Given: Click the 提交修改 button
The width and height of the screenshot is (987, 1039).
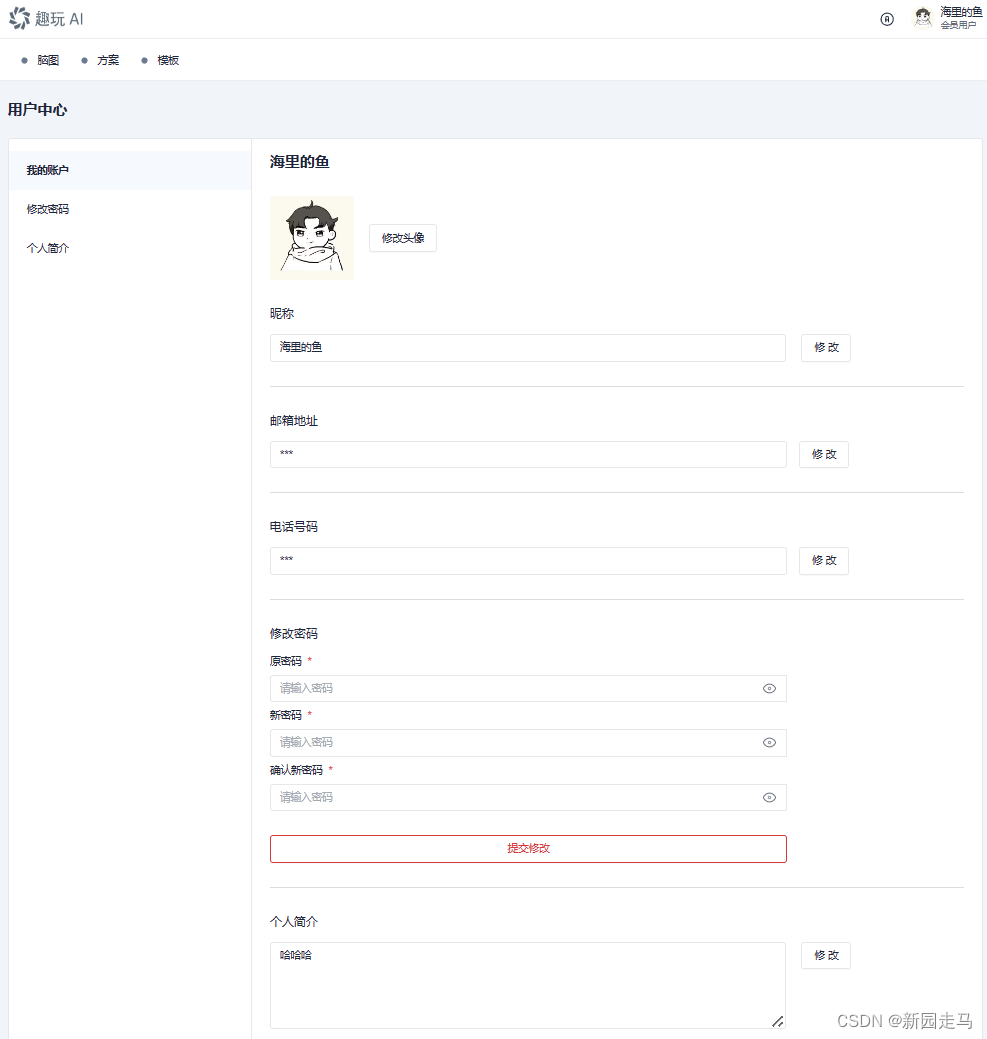Looking at the screenshot, I should pos(528,849).
